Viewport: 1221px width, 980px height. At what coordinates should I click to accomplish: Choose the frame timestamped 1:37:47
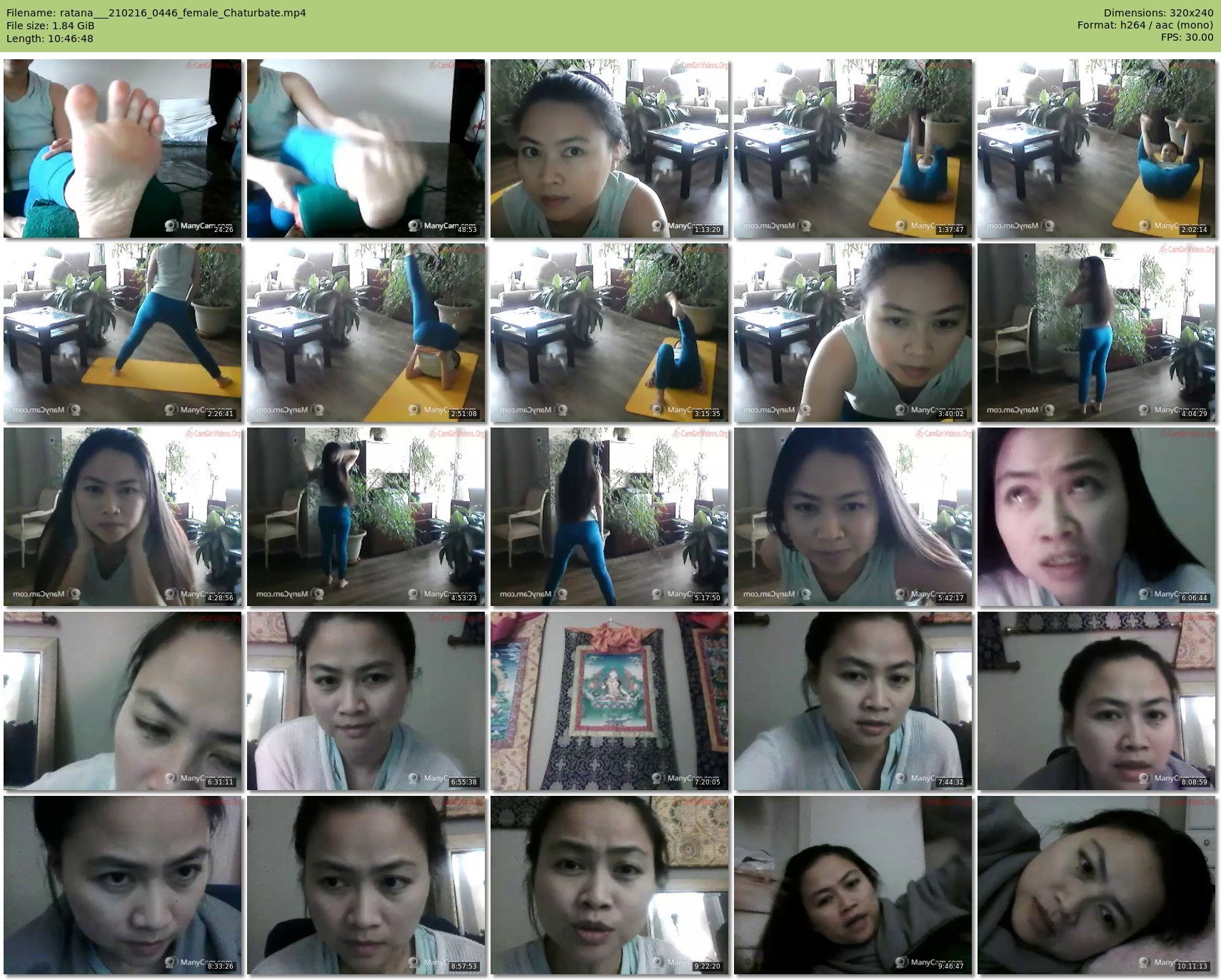point(853,148)
